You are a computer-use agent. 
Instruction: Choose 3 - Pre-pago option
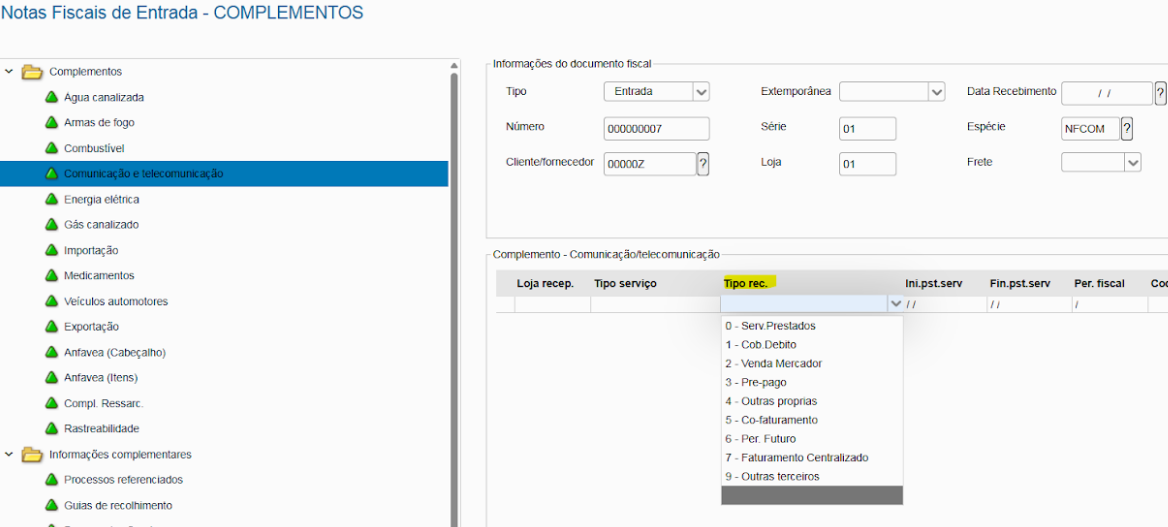point(812,382)
